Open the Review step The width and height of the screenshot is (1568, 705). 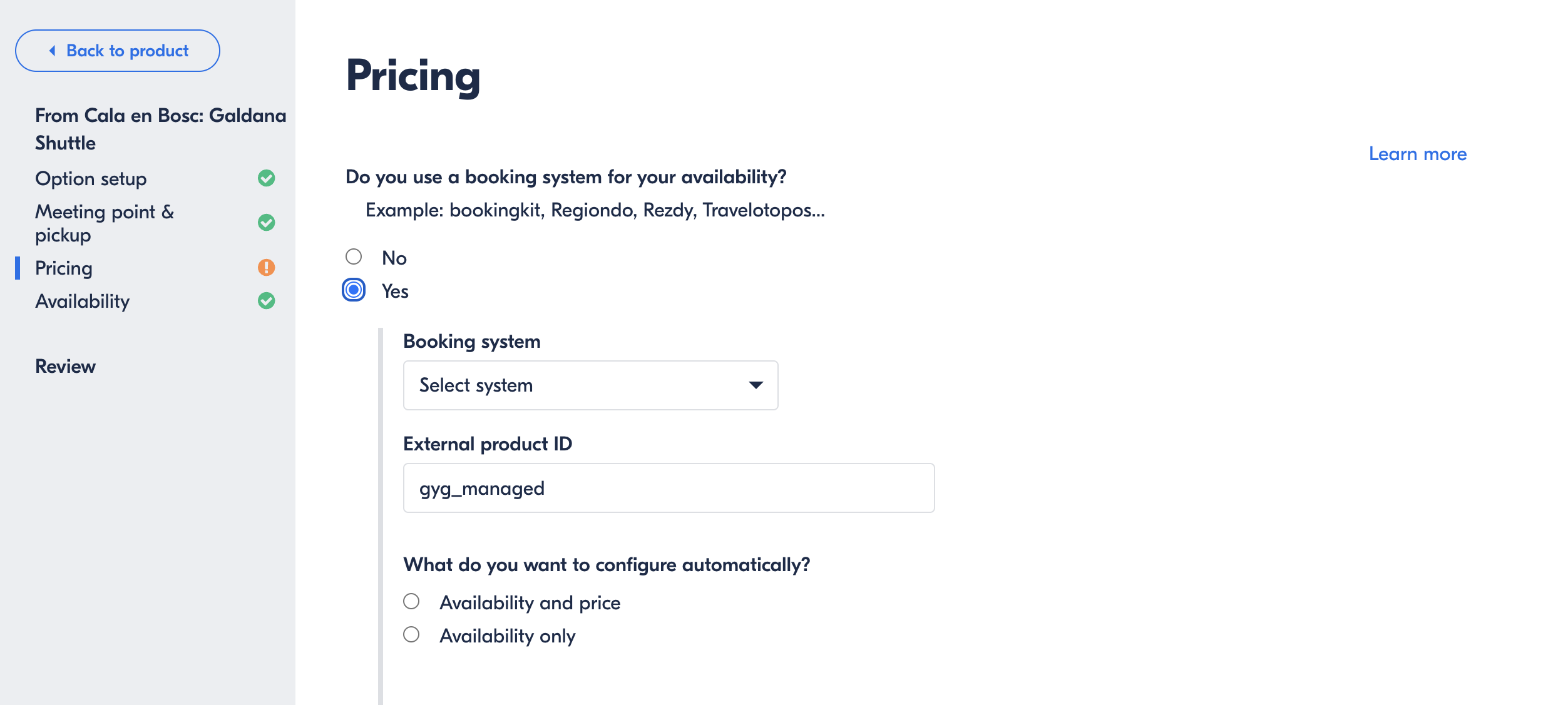click(x=66, y=367)
